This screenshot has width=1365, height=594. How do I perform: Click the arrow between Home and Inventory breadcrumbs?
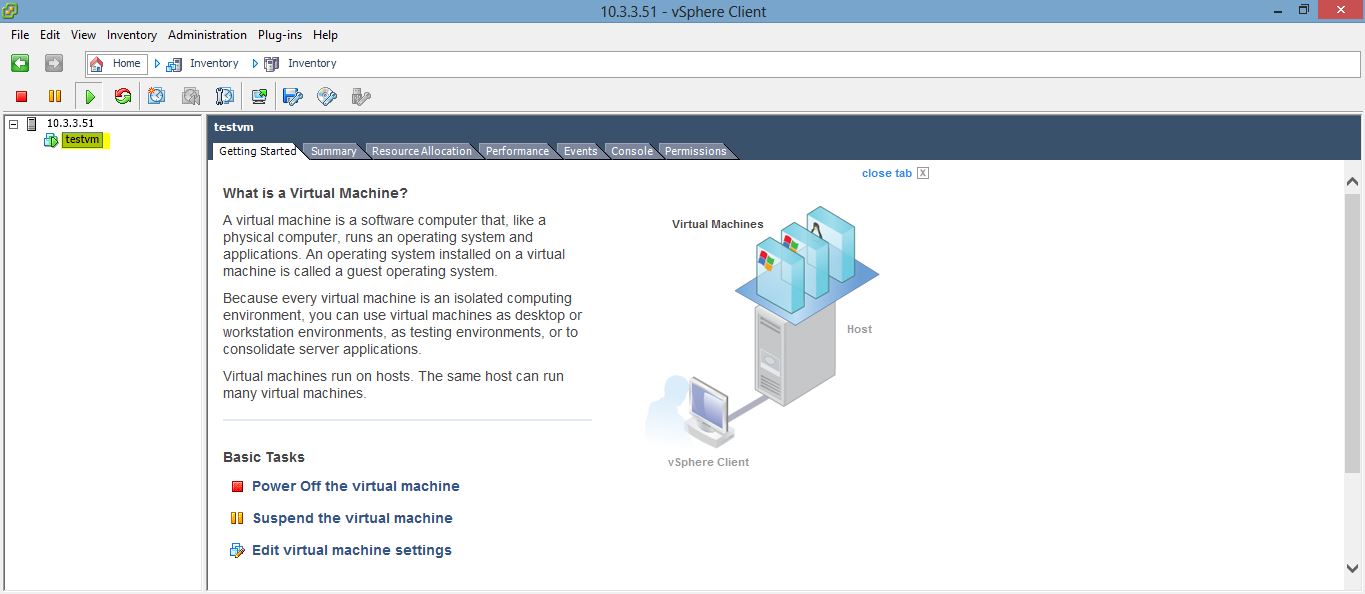coord(158,63)
